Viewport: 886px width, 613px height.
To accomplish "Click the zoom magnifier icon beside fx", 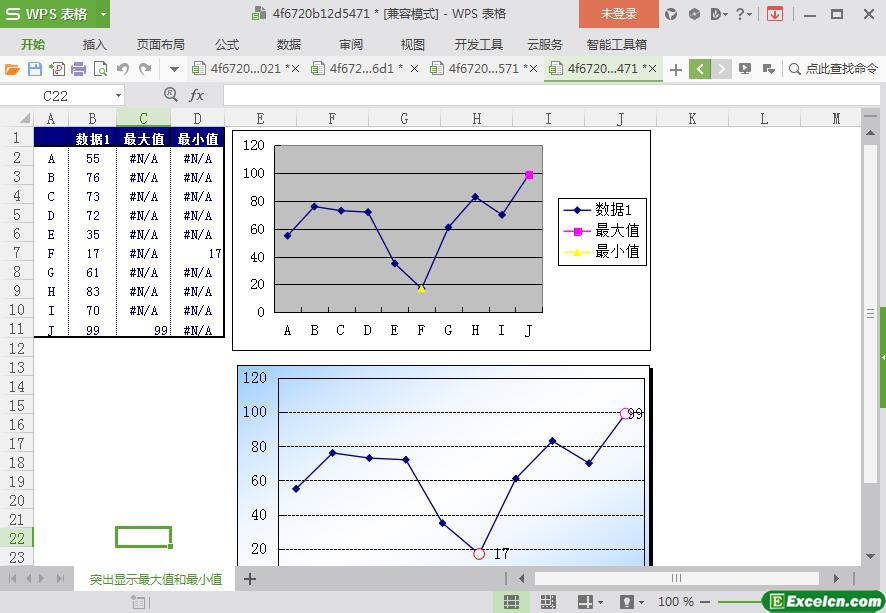I will 170,94.
